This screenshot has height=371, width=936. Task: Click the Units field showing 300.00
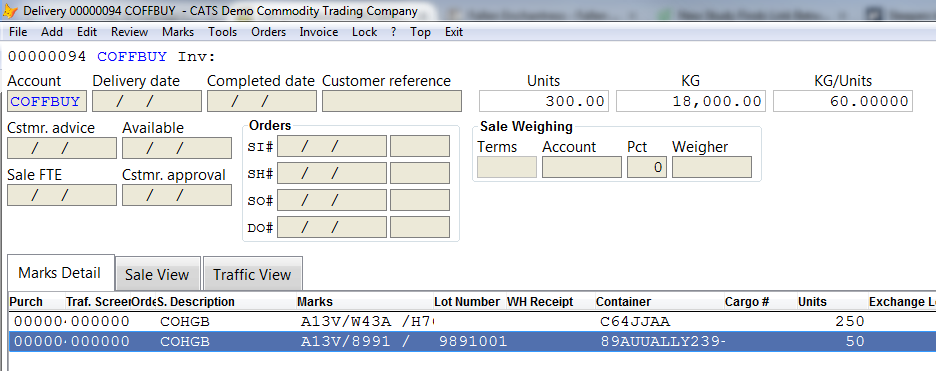click(543, 101)
